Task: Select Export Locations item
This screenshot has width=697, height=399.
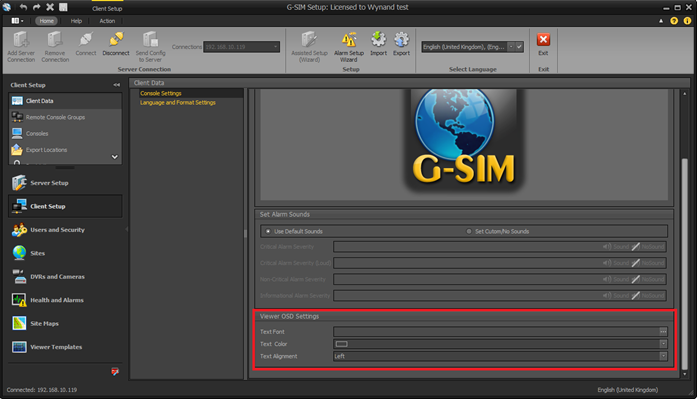Action: [65, 150]
